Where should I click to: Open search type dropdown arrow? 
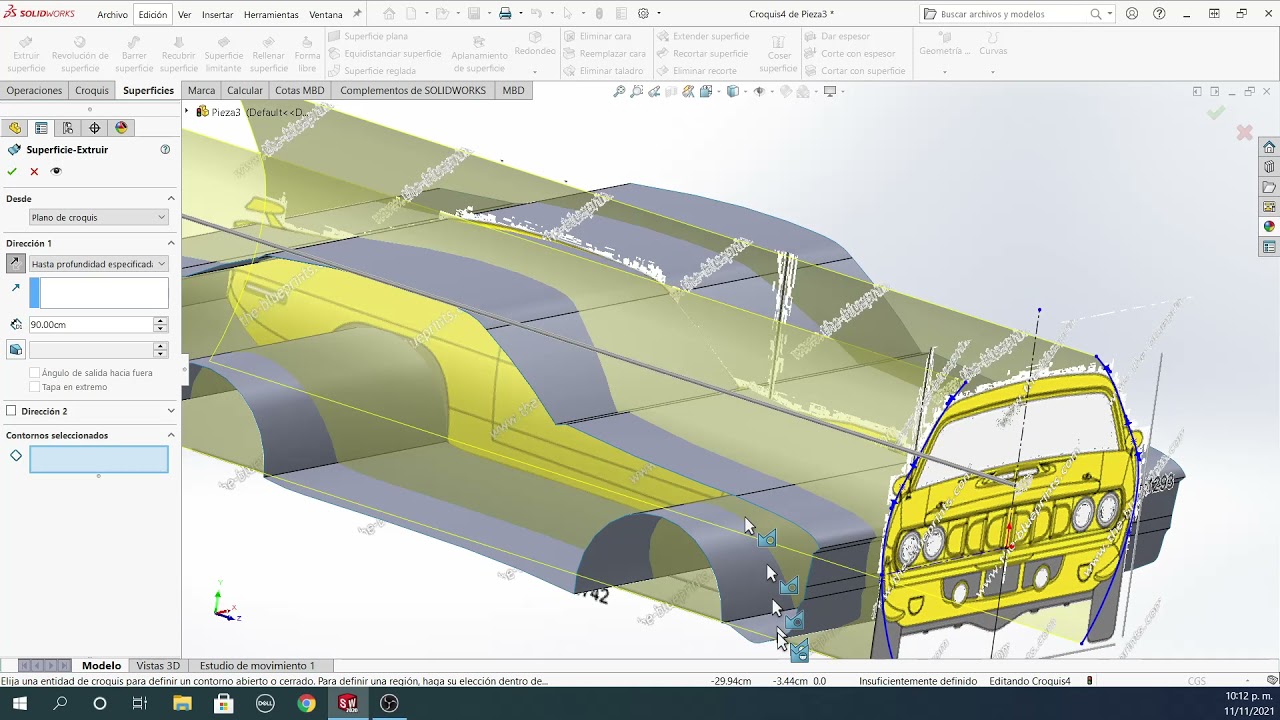[x=1110, y=14]
